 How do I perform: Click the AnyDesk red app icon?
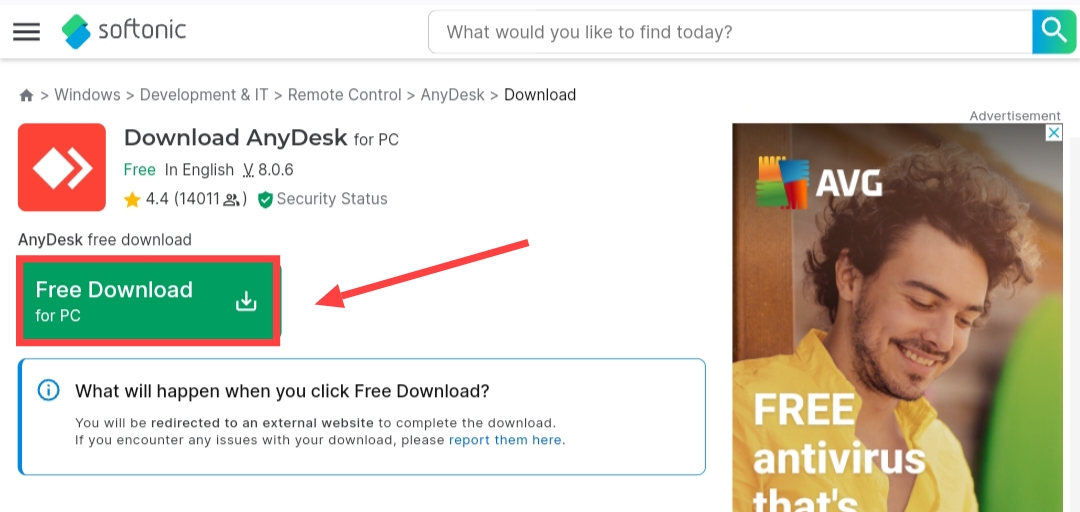click(x=62, y=167)
